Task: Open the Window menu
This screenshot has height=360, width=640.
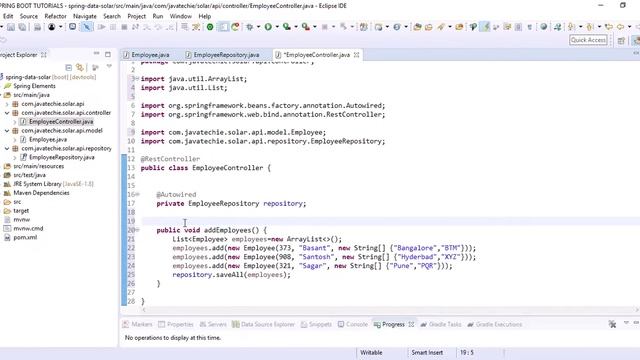Action: tap(180, 16)
